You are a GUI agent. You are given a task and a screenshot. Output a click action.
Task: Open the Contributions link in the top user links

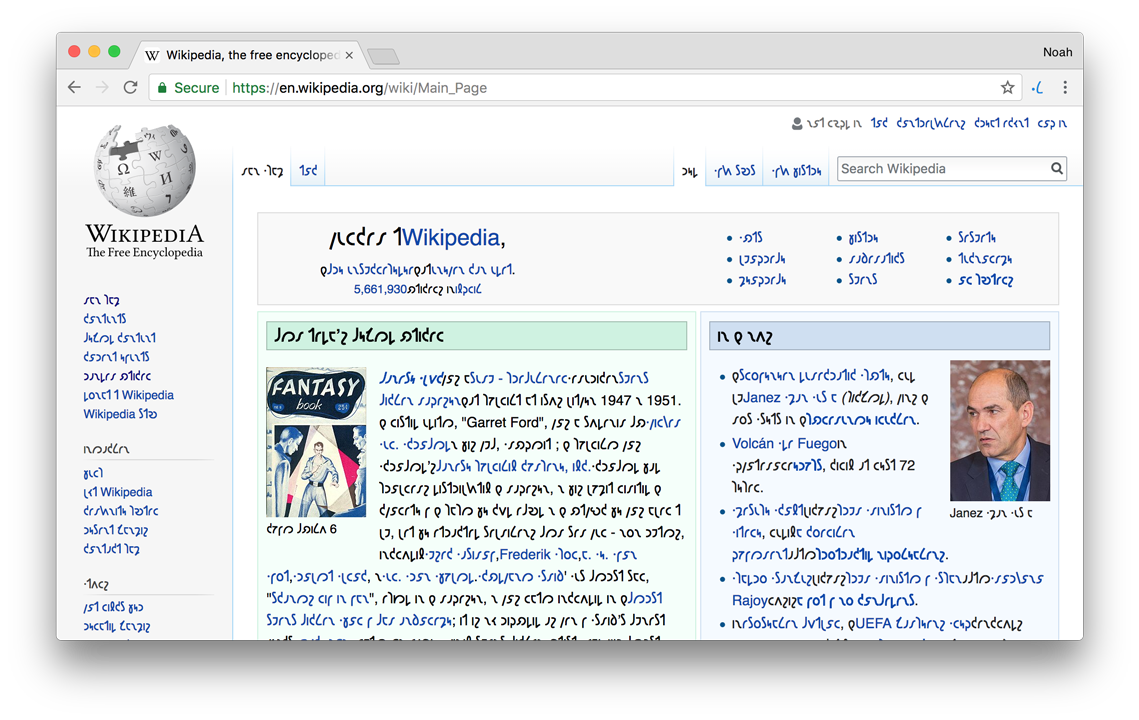tap(931, 124)
